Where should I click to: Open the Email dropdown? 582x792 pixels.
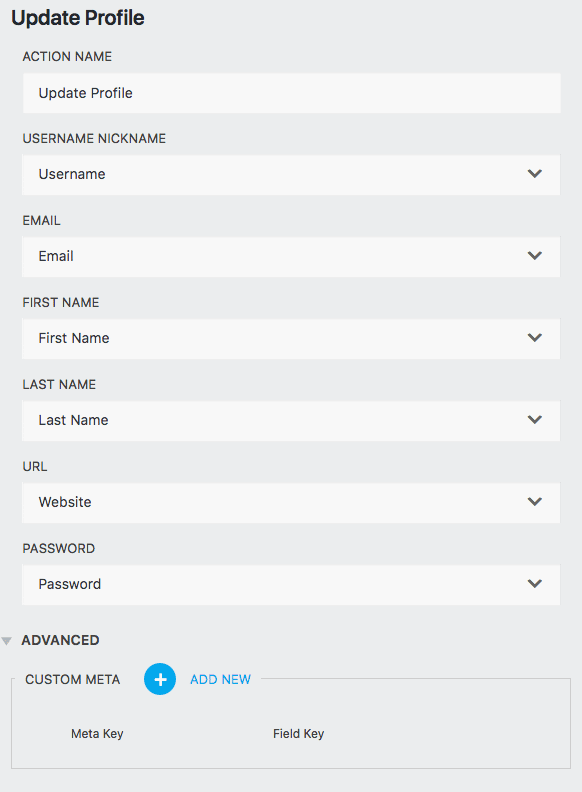coord(291,257)
